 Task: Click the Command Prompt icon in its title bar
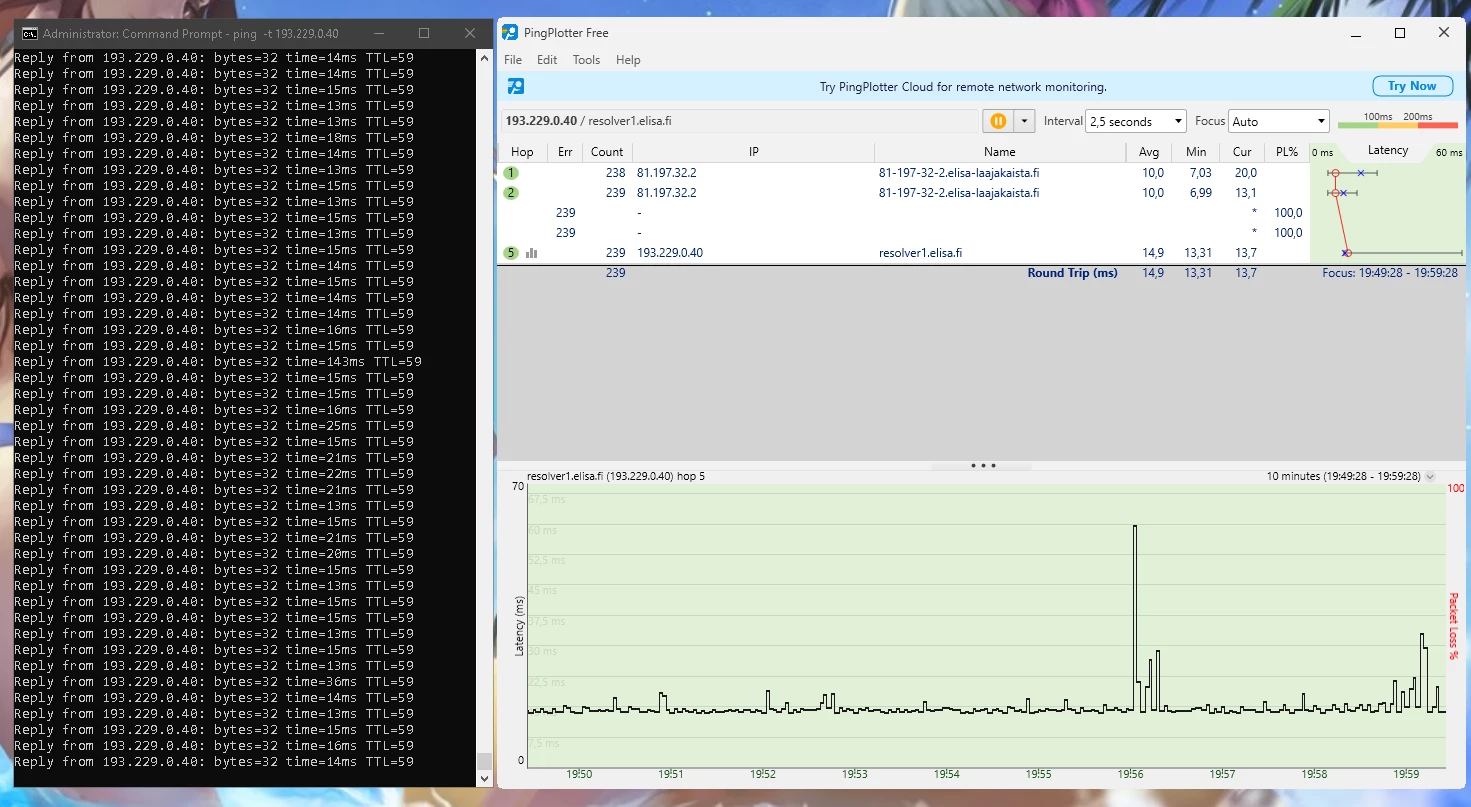click(30, 33)
